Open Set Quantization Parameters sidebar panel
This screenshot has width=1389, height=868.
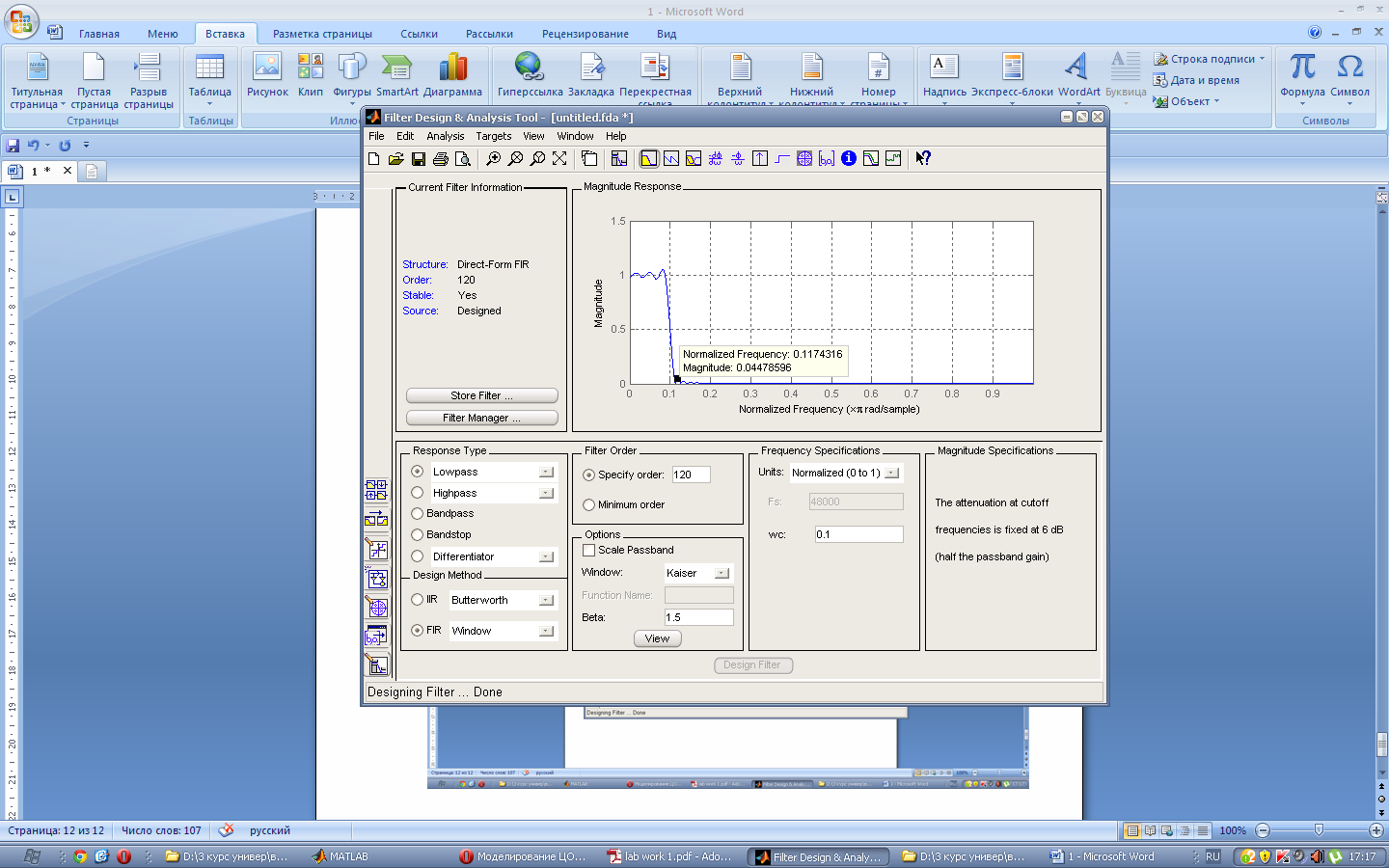376,550
